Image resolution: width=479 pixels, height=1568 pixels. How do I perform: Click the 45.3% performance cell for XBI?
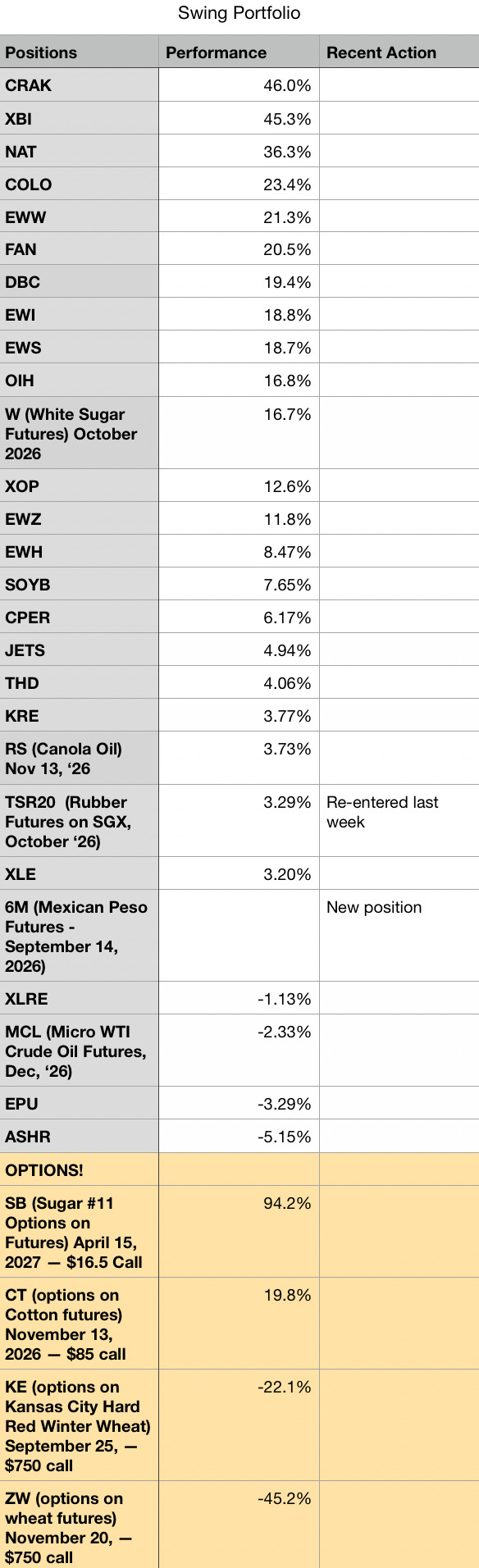(x=239, y=118)
